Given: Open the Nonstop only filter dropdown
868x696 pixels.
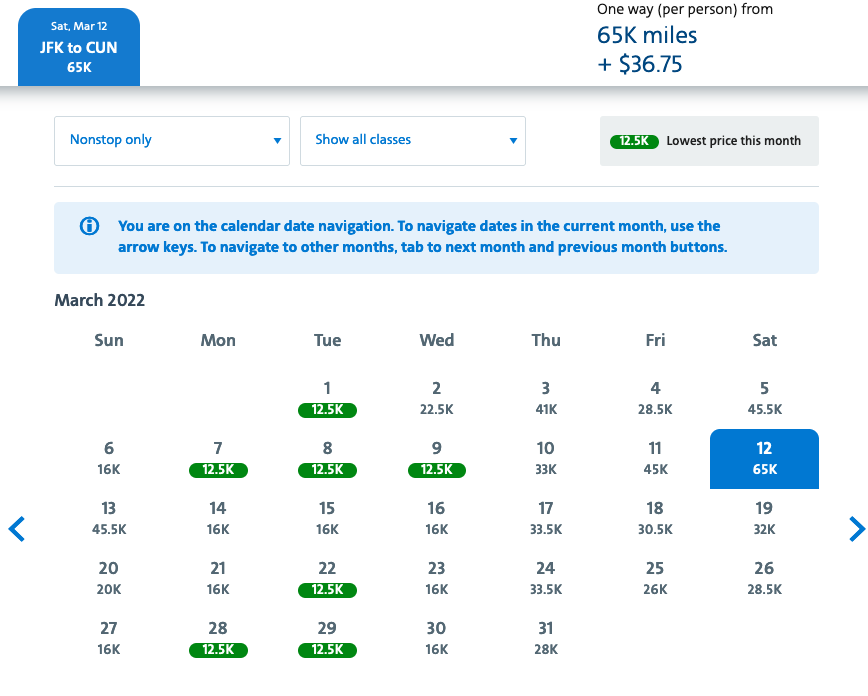Looking at the screenshot, I should [x=171, y=141].
